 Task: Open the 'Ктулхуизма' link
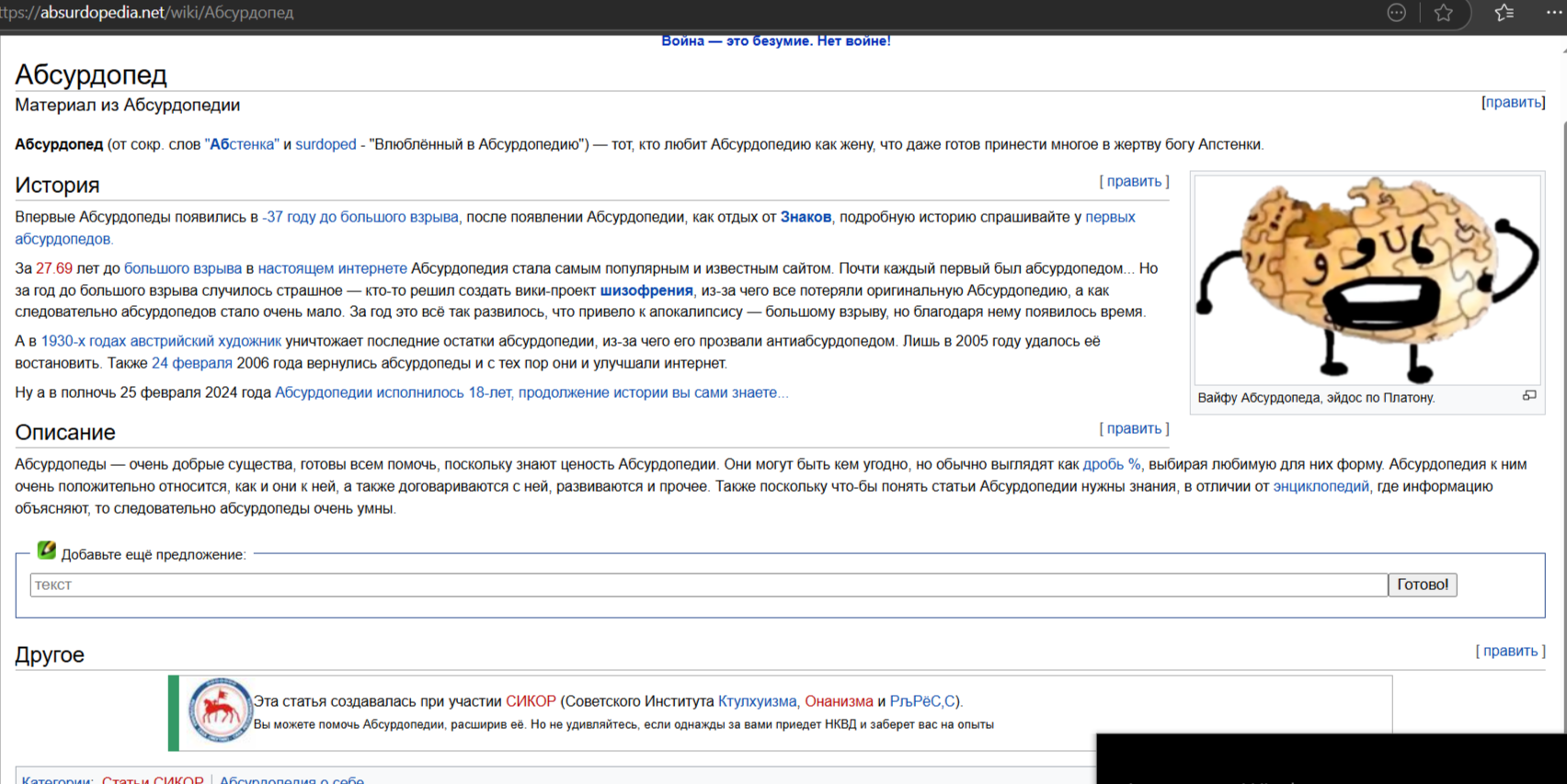coord(757,701)
